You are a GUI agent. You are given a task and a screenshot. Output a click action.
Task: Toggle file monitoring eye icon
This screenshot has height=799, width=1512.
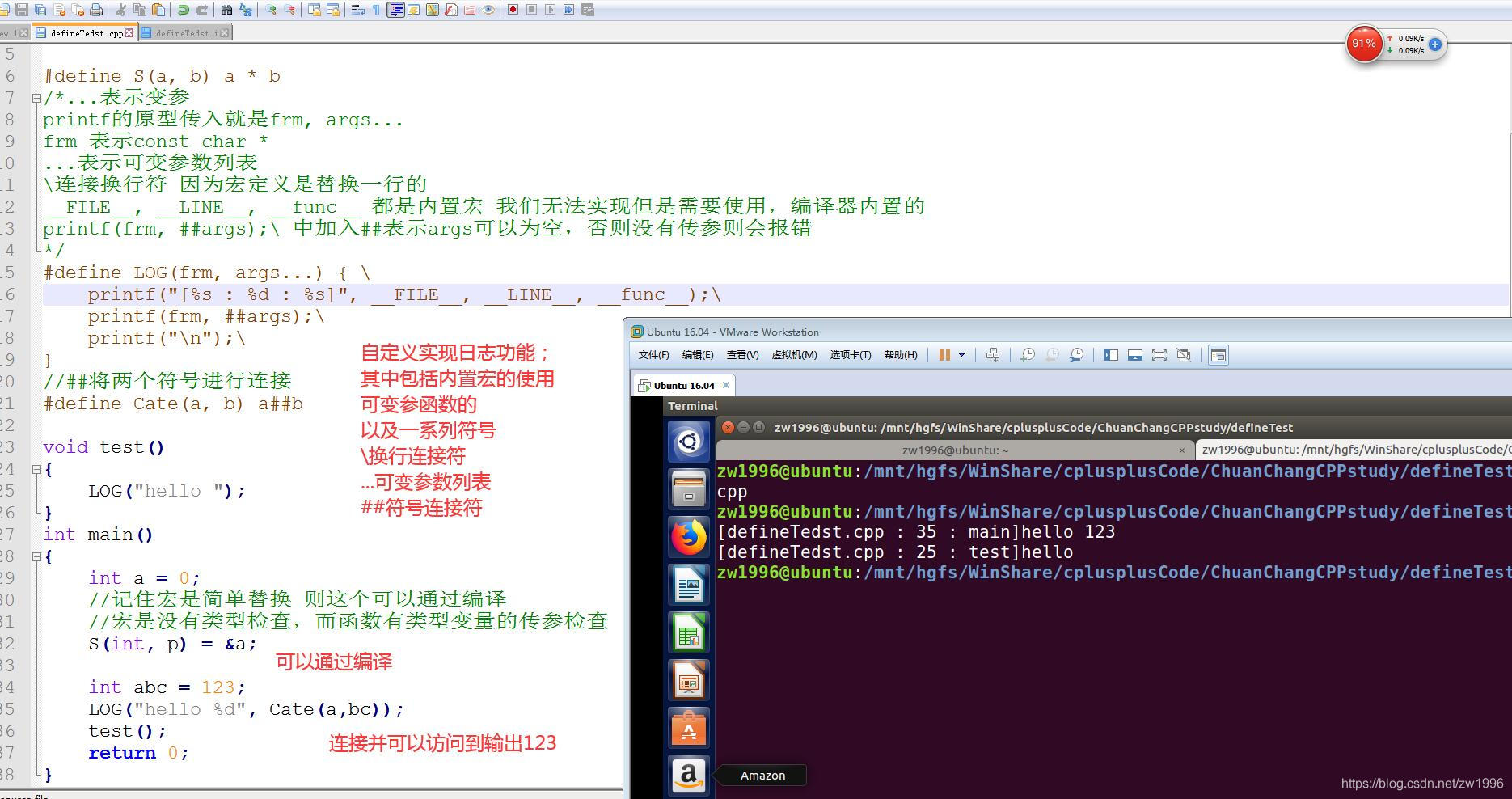488,10
